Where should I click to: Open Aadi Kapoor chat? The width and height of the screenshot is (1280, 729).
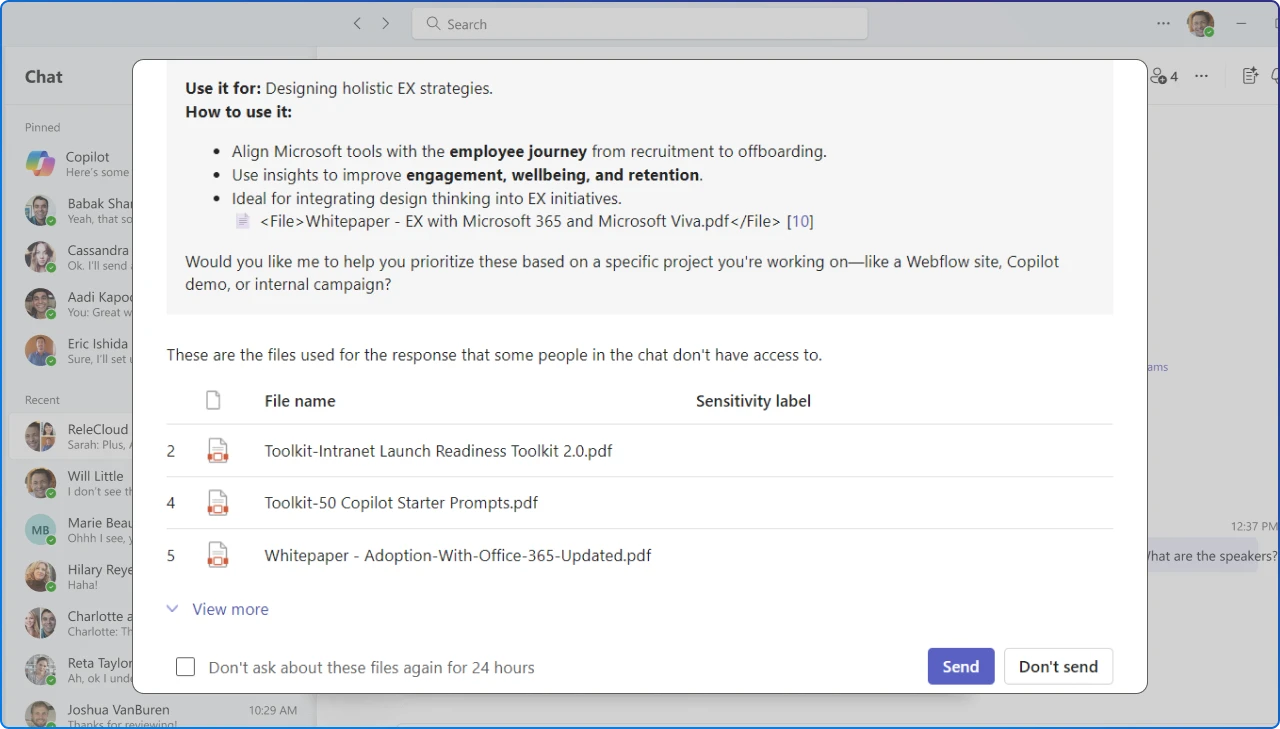[x=78, y=304]
